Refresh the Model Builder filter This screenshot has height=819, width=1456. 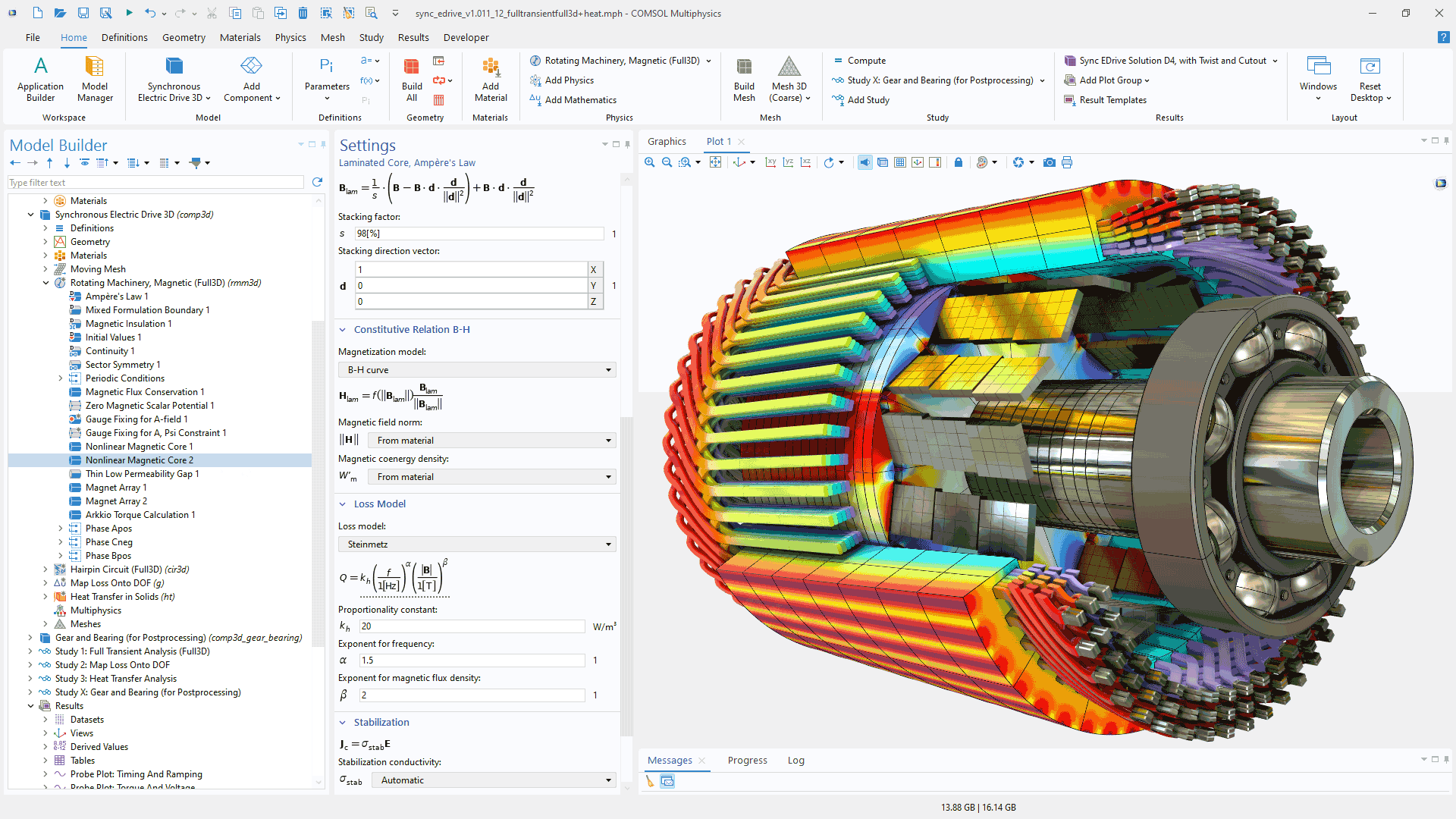click(x=317, y=182)
